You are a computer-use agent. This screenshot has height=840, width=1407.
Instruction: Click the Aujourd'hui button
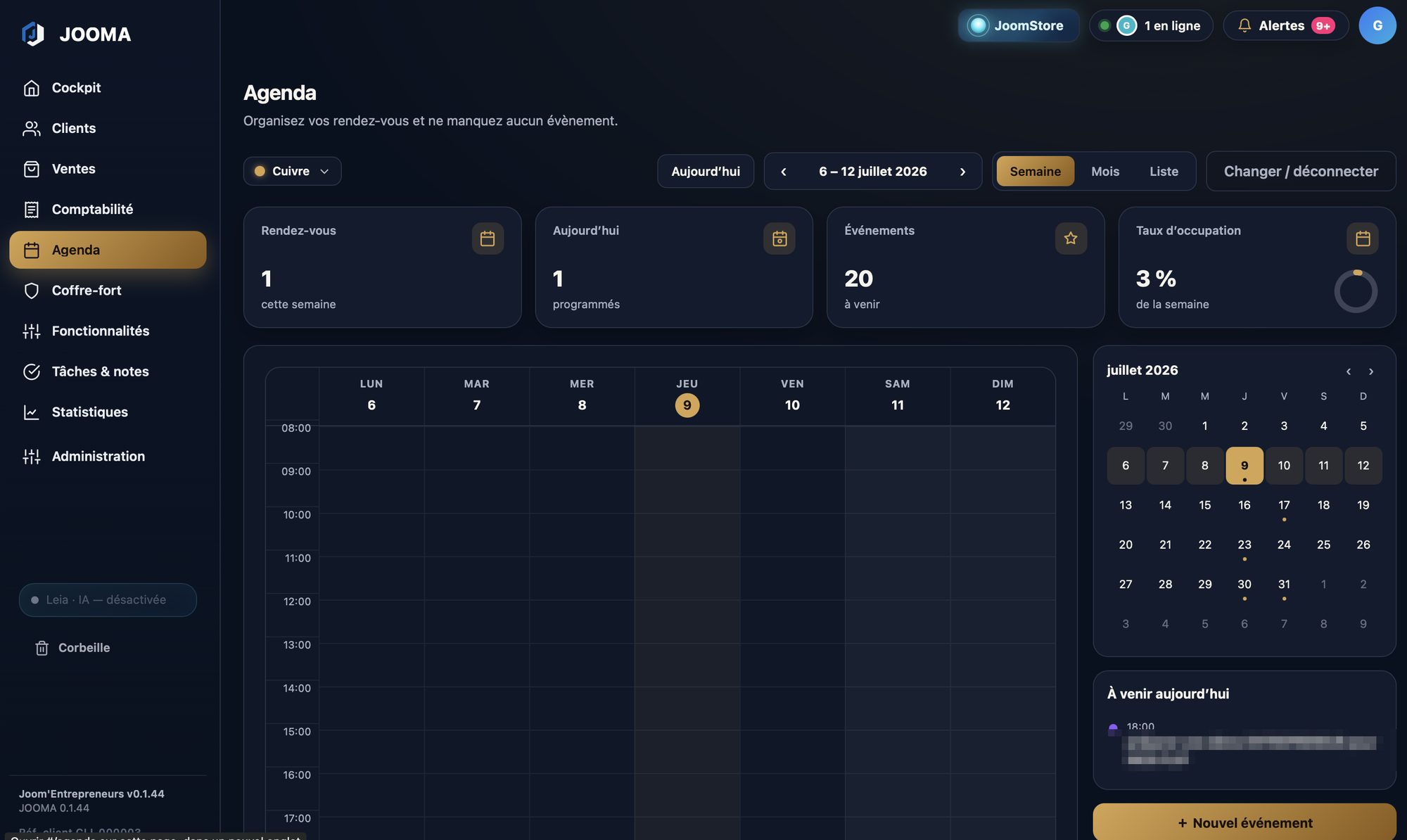tap(706, 172)
